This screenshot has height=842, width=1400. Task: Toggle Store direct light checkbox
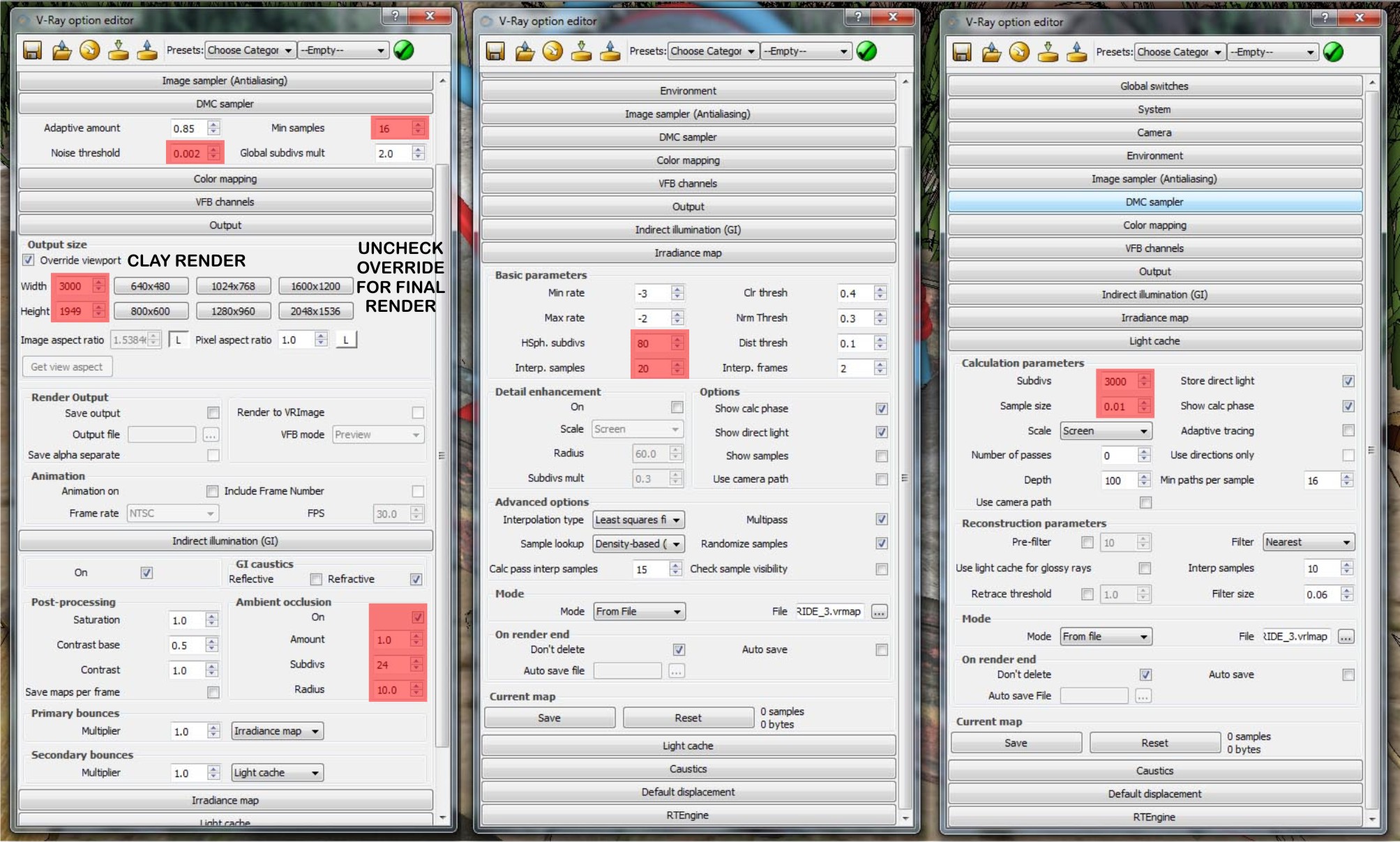point(1348,381)
